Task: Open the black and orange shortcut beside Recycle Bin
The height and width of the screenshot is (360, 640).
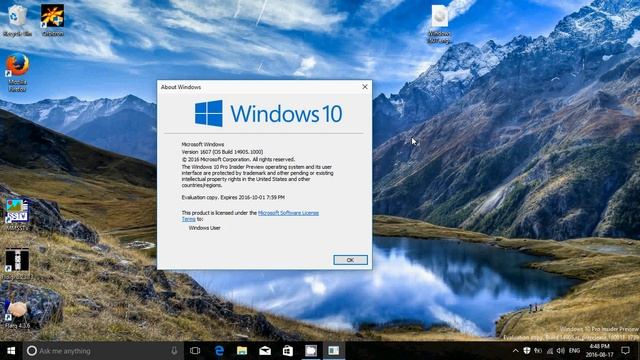Action: (52, 20)
